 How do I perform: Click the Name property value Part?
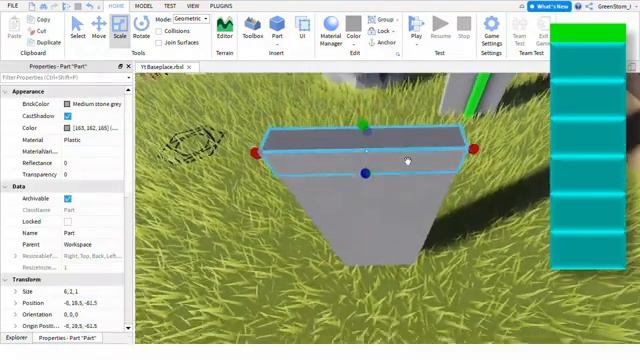point(69,233)
